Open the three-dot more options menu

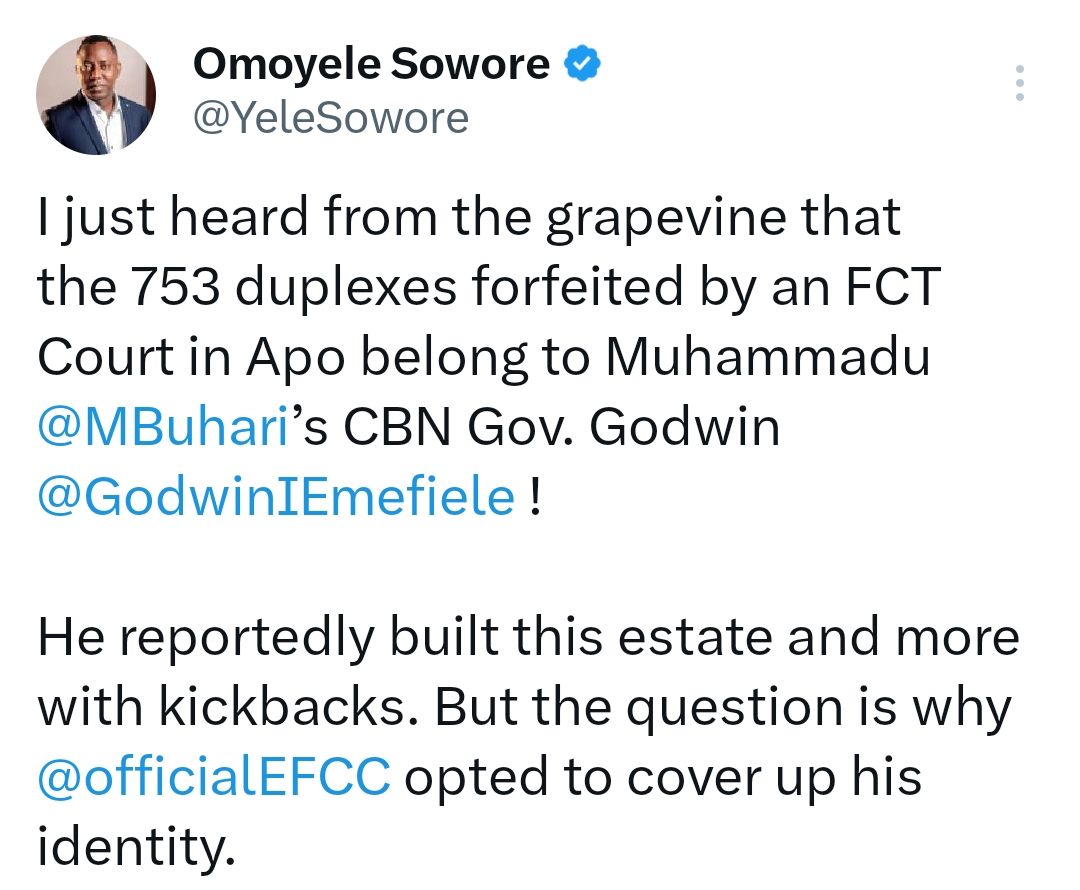[x=1019, y=83]
